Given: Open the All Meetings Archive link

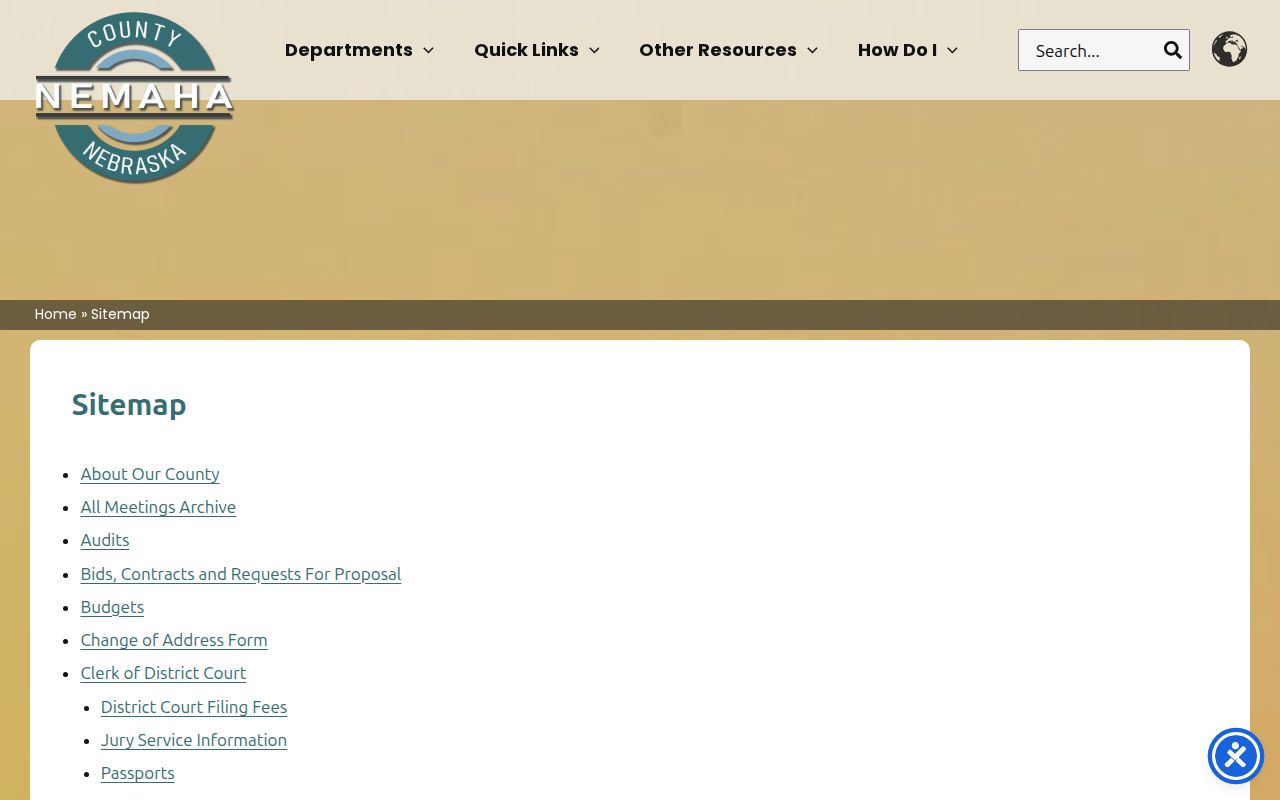Looking at the screenshot, I should (158, 507).
